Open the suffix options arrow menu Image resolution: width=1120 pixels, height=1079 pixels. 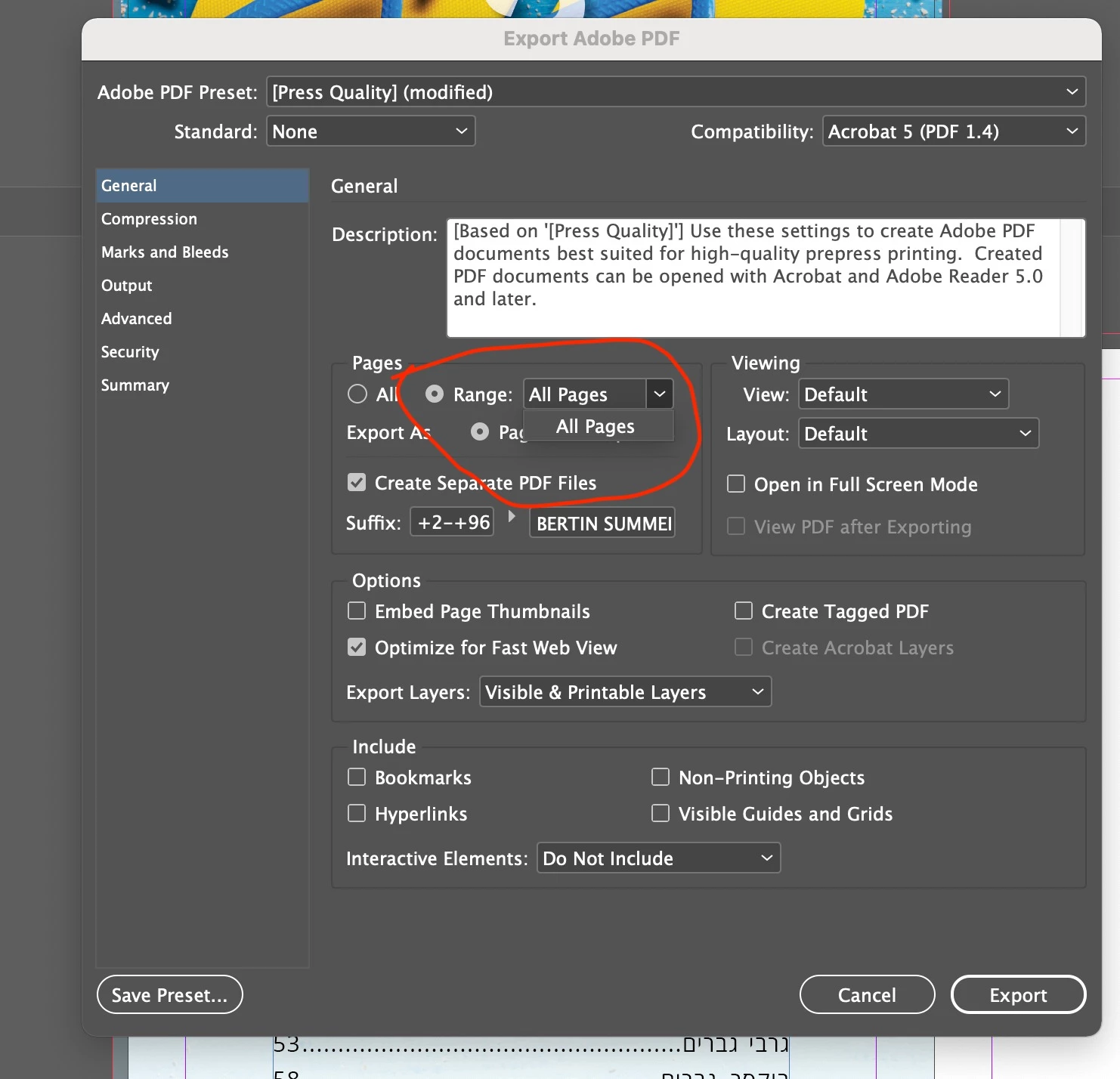512,517
